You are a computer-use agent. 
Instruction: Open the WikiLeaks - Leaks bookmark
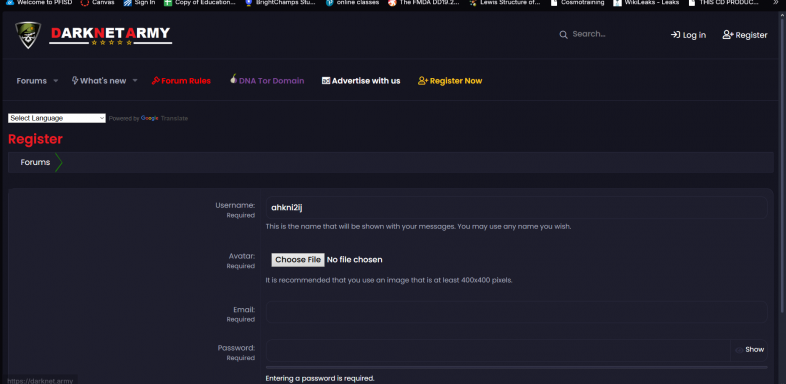646,3
